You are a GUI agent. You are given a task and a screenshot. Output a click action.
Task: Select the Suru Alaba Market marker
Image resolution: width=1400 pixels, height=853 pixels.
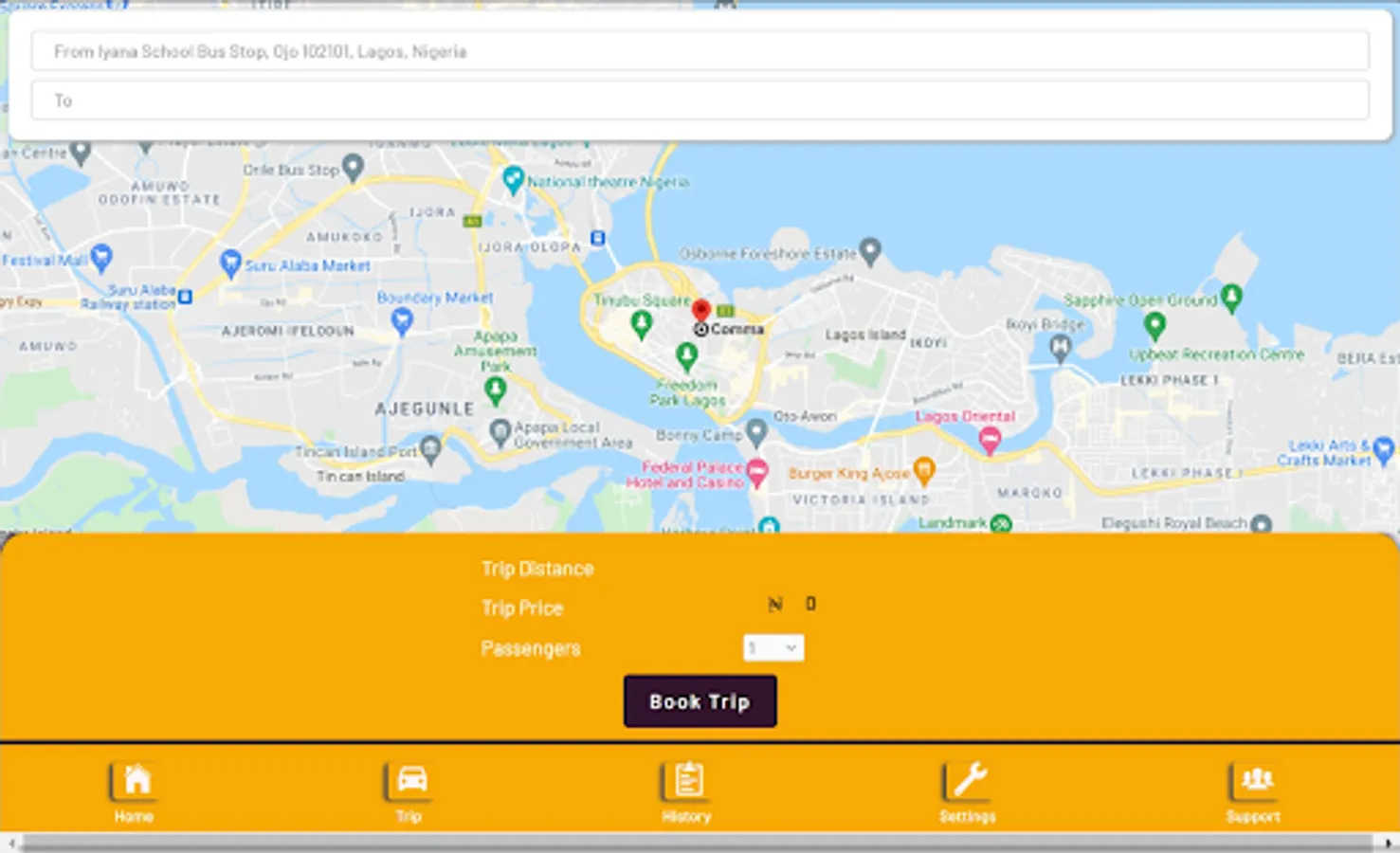230,263
